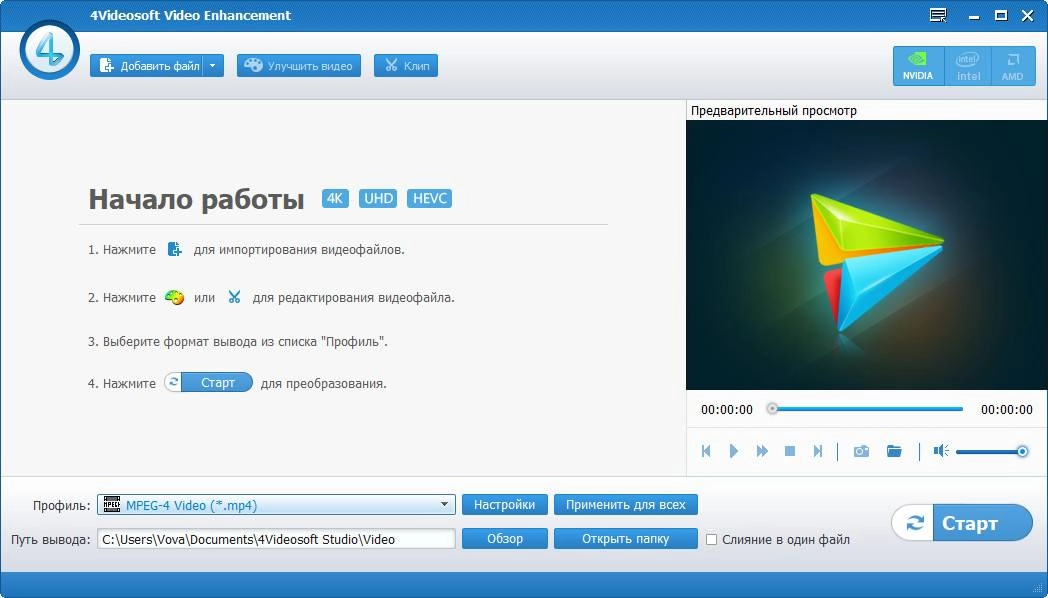
Task: Click the import file icon in step 1
Action: pos(174,249)
